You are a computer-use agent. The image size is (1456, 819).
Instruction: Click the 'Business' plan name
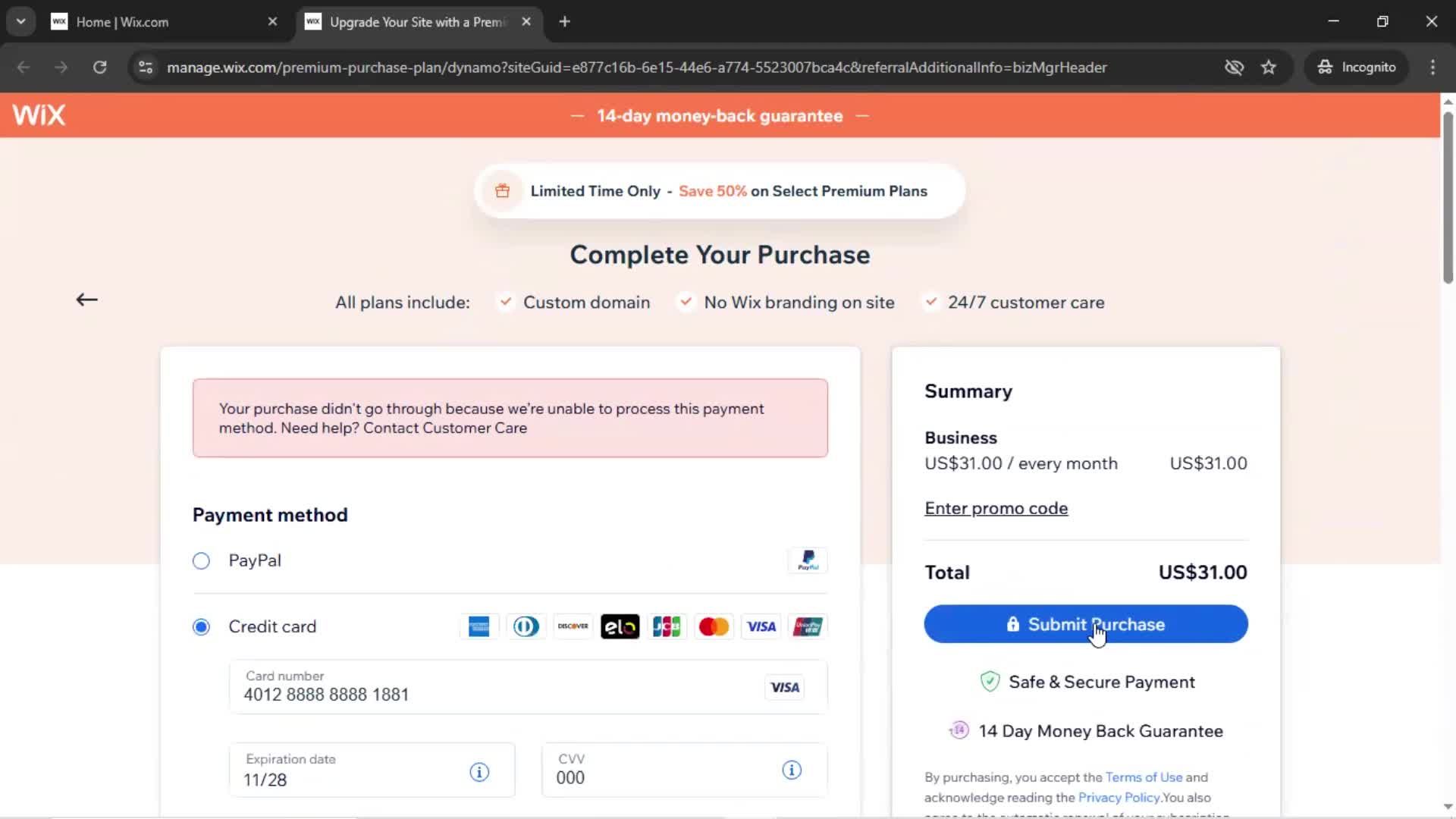click(x=961, y=438)
